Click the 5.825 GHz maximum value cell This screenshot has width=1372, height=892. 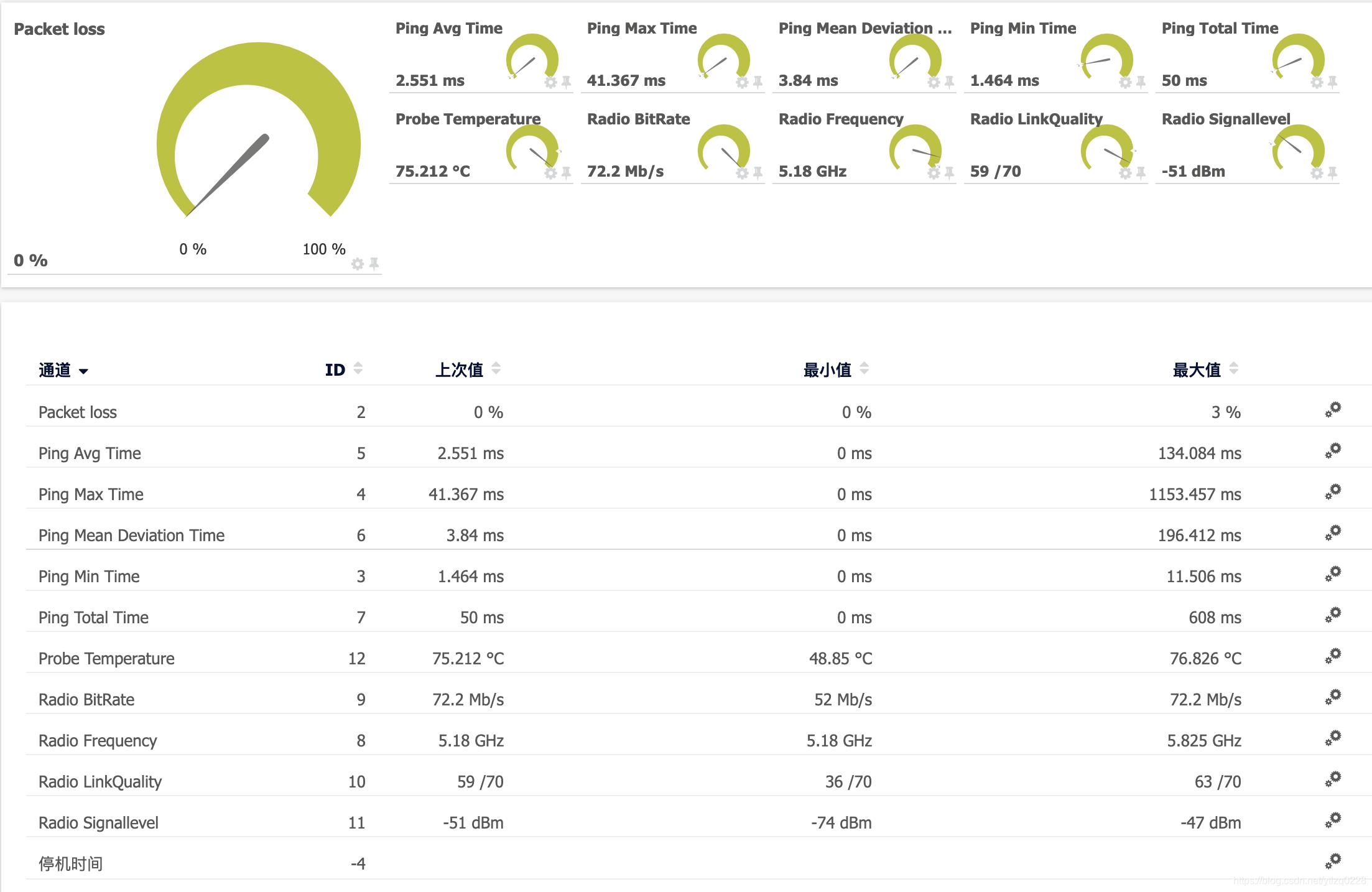pyautogui.click(x=1204, y=741)
